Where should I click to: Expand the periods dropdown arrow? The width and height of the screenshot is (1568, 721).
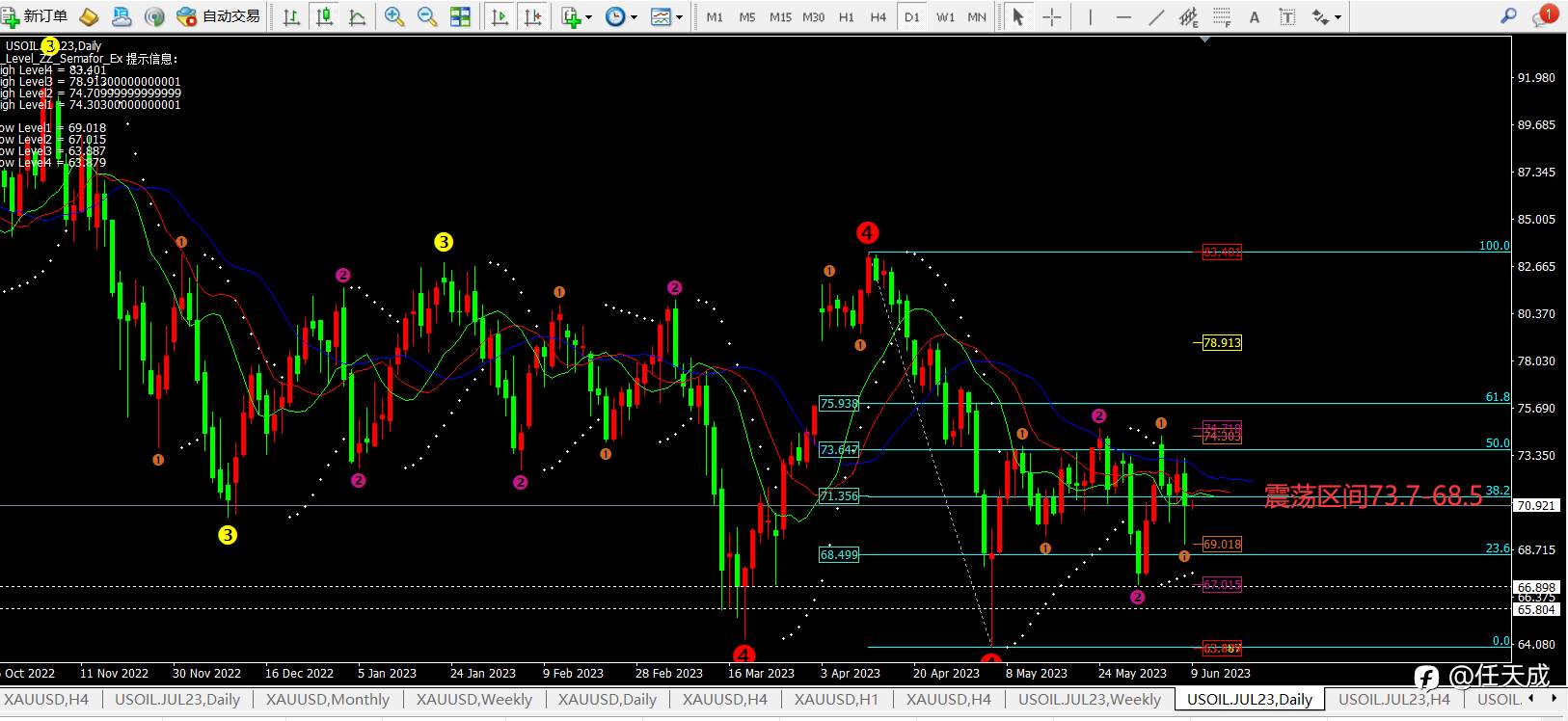(x=634, y=17)
